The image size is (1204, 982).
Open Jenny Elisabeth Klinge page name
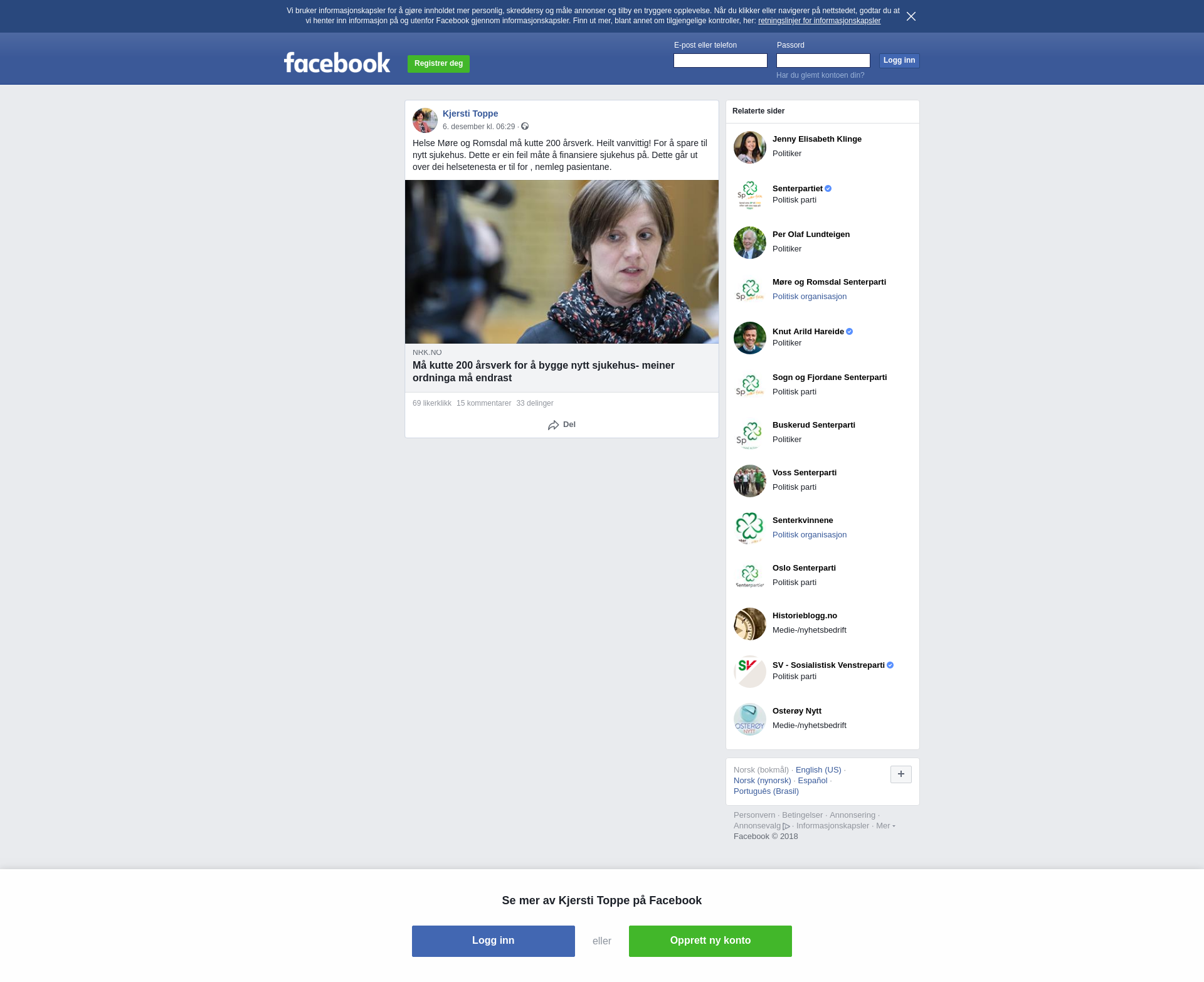point(817,139)
